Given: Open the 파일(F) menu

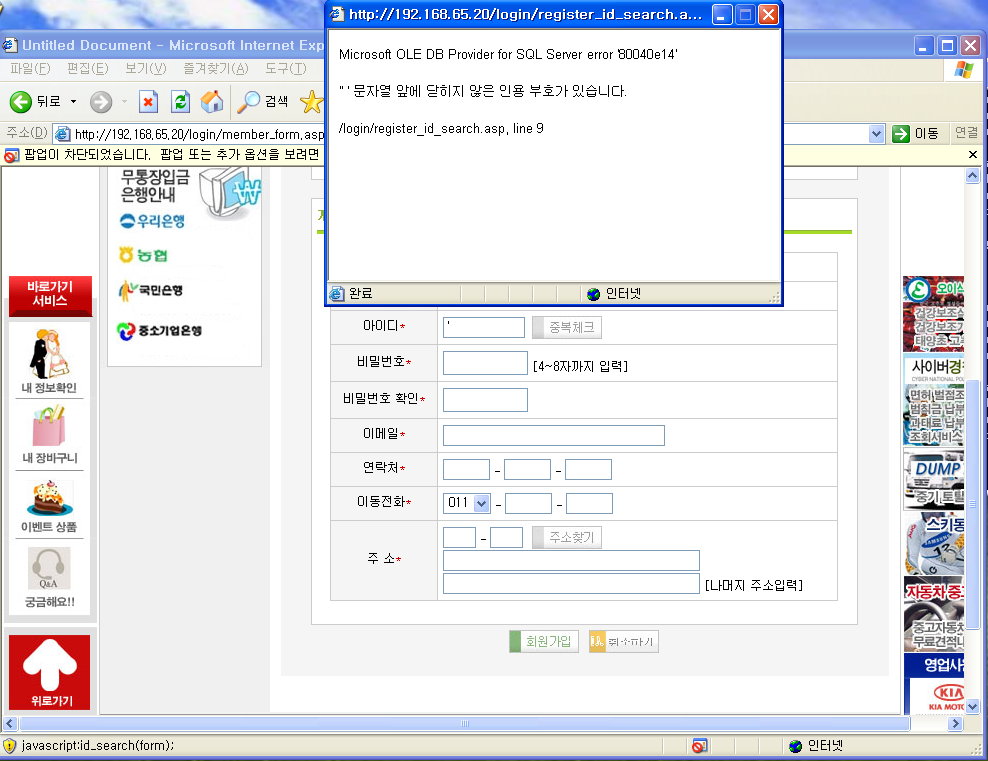Looking at the screenshot, I should [30, 68].
